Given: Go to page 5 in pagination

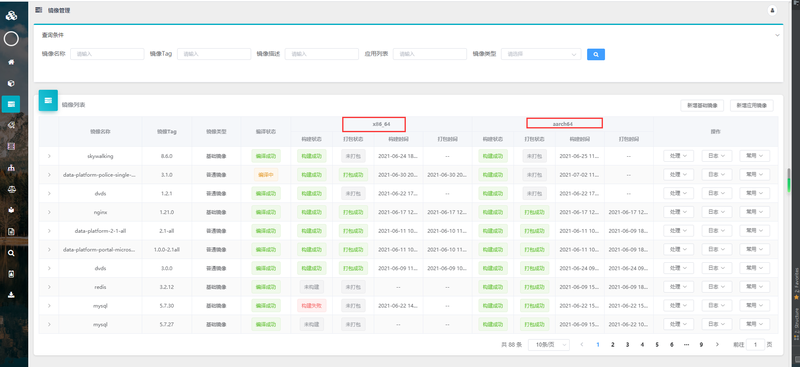Looking at the screenshot, I should (657, 345).
